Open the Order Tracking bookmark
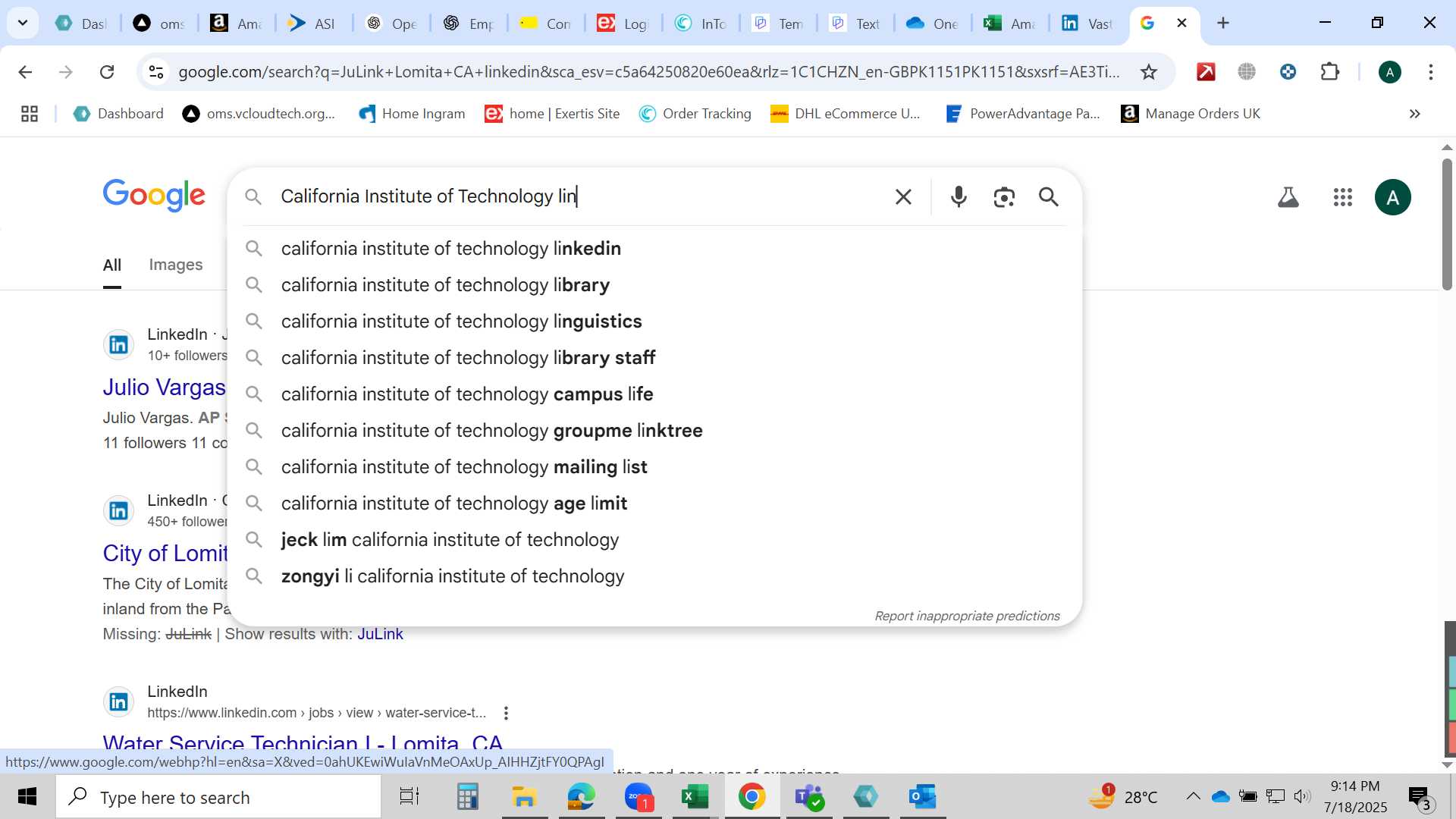1456x819 pixels. click(x=695, y=114)
